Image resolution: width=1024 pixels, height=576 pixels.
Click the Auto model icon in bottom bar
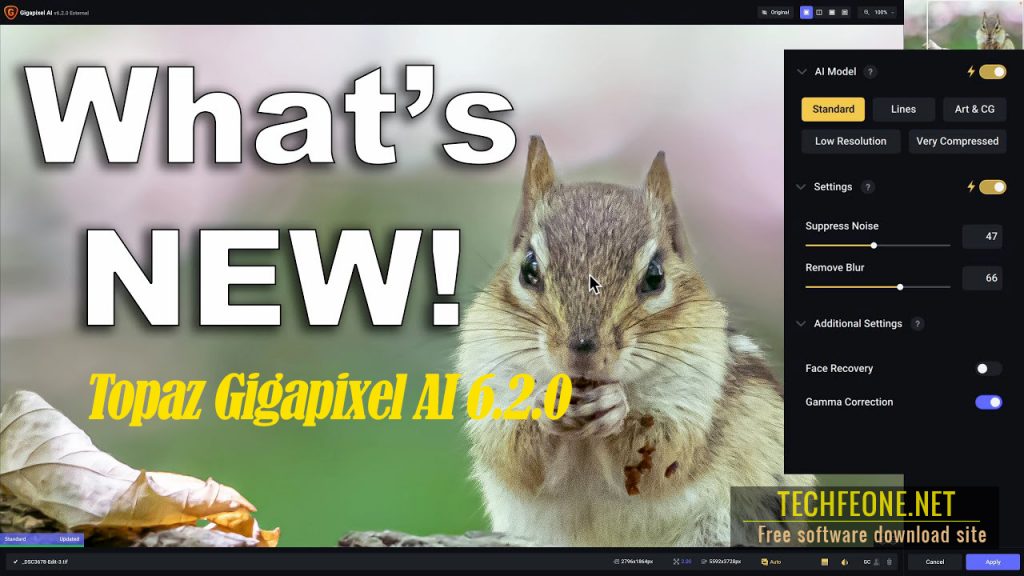click(764, 562)
